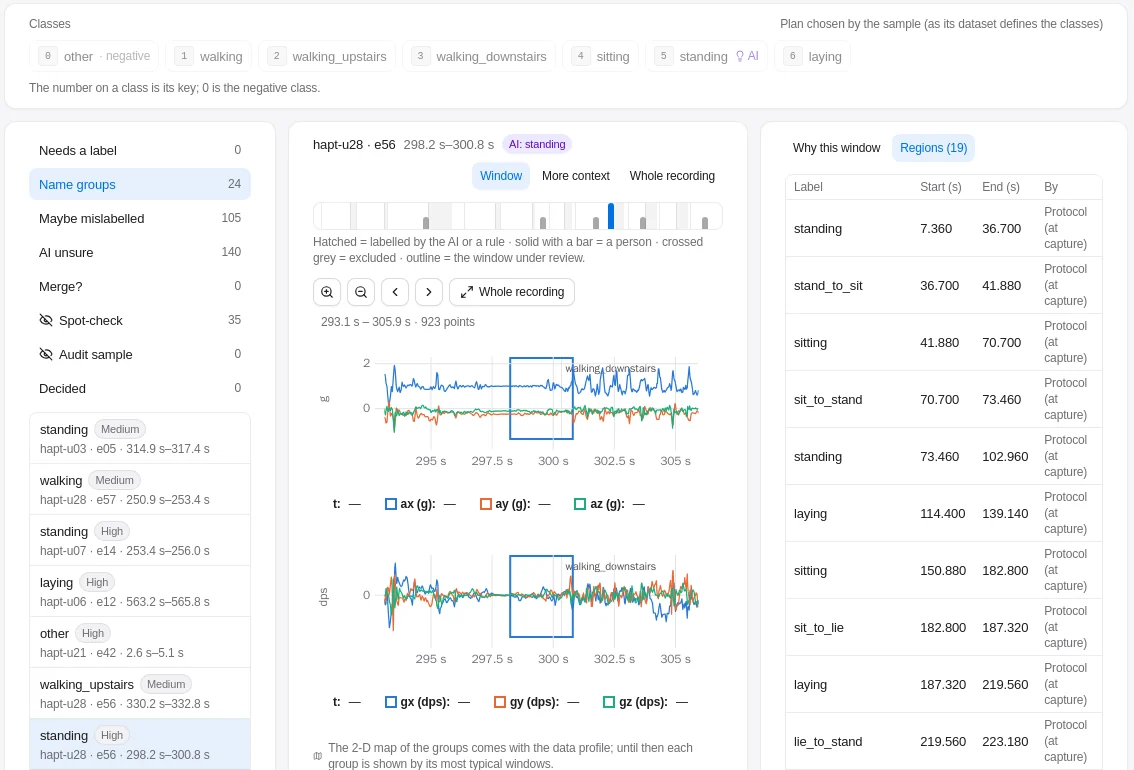Toggle the gy (dps) legend swatch
Image resolution: width=1134 pixels, height=770 pixels.
tap(500, 702)
